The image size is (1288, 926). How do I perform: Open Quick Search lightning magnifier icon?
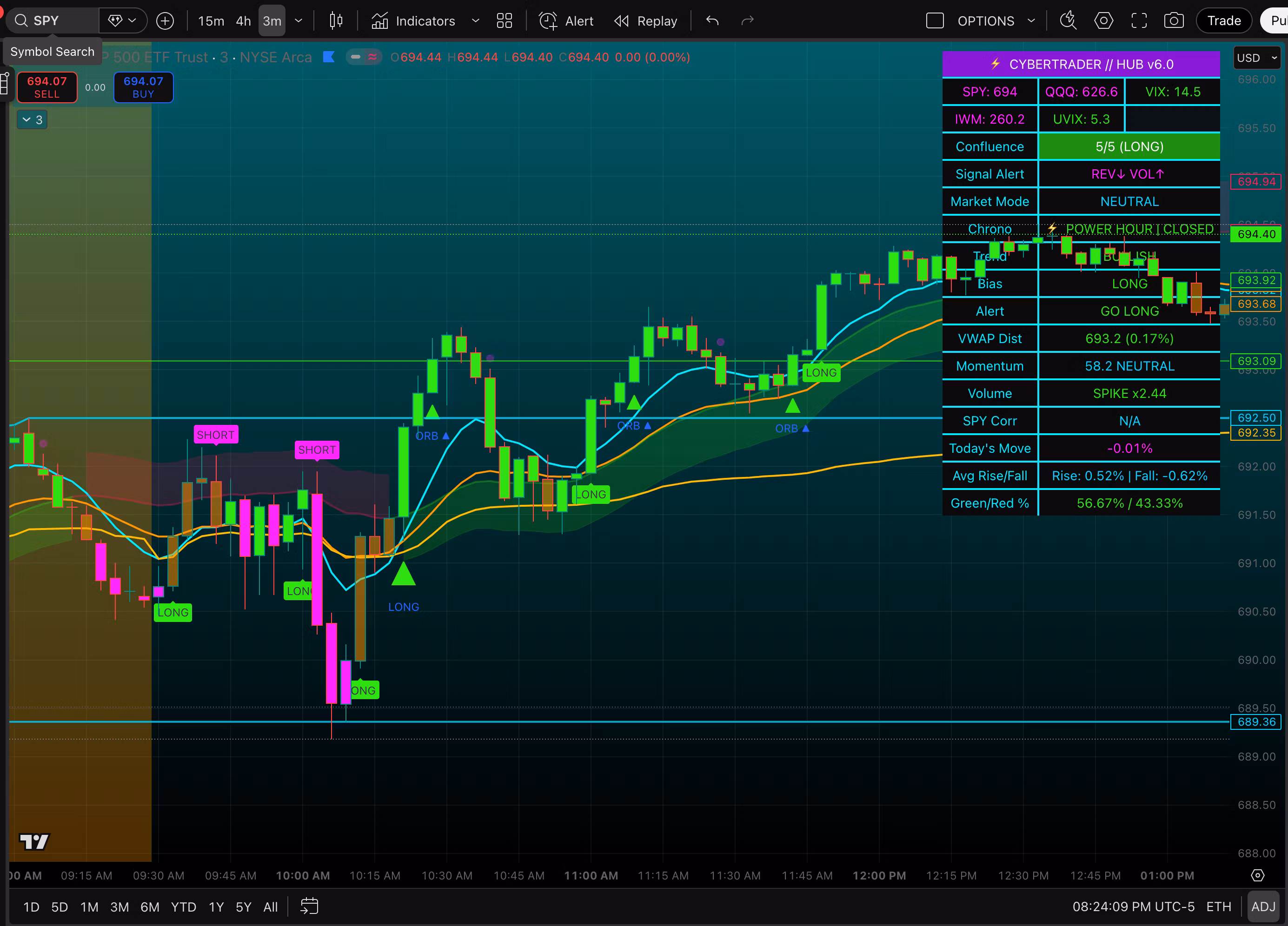(x=1068, y=21)
